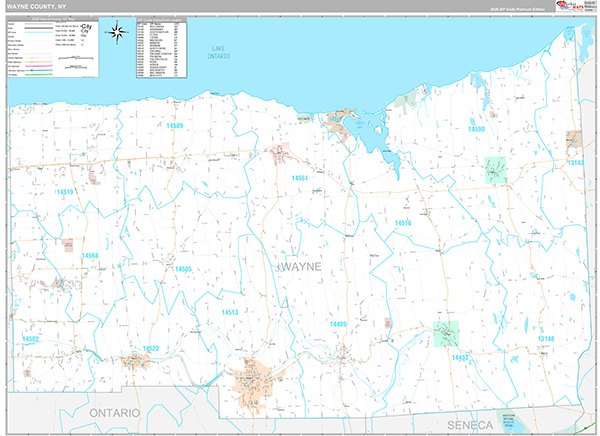Click the orange town area near 14522
This screenshot has width=600, height=436.
(135, 362)
